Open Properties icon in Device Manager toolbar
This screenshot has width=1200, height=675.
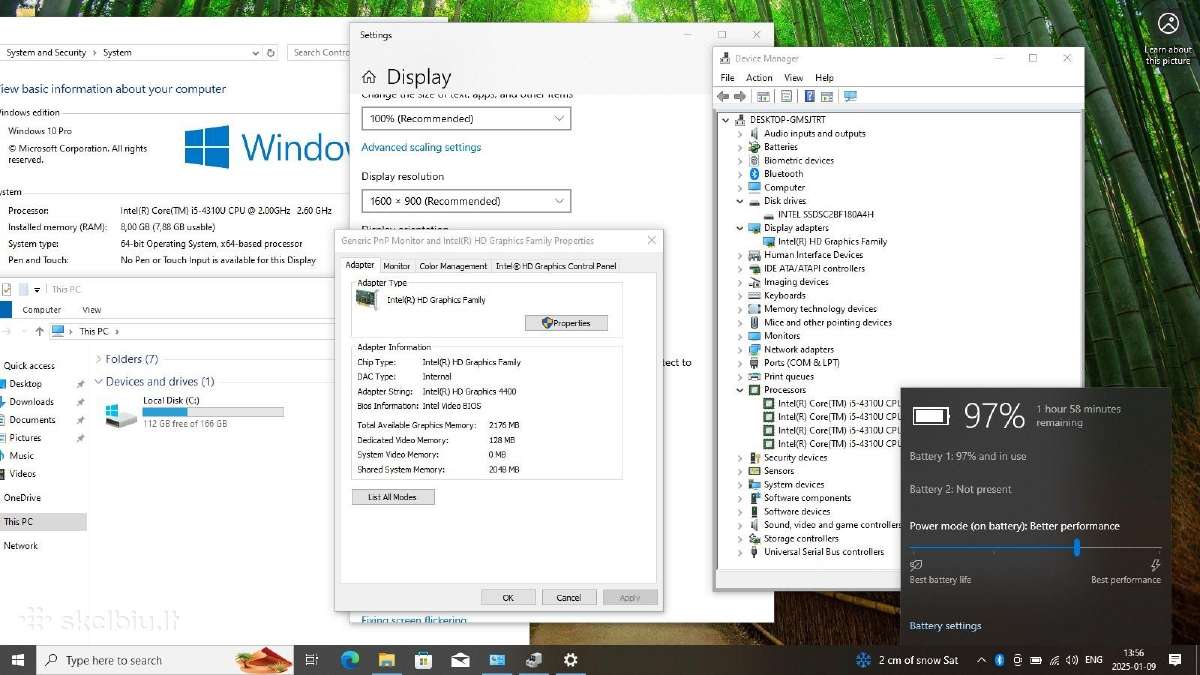(x=786, y=96)
